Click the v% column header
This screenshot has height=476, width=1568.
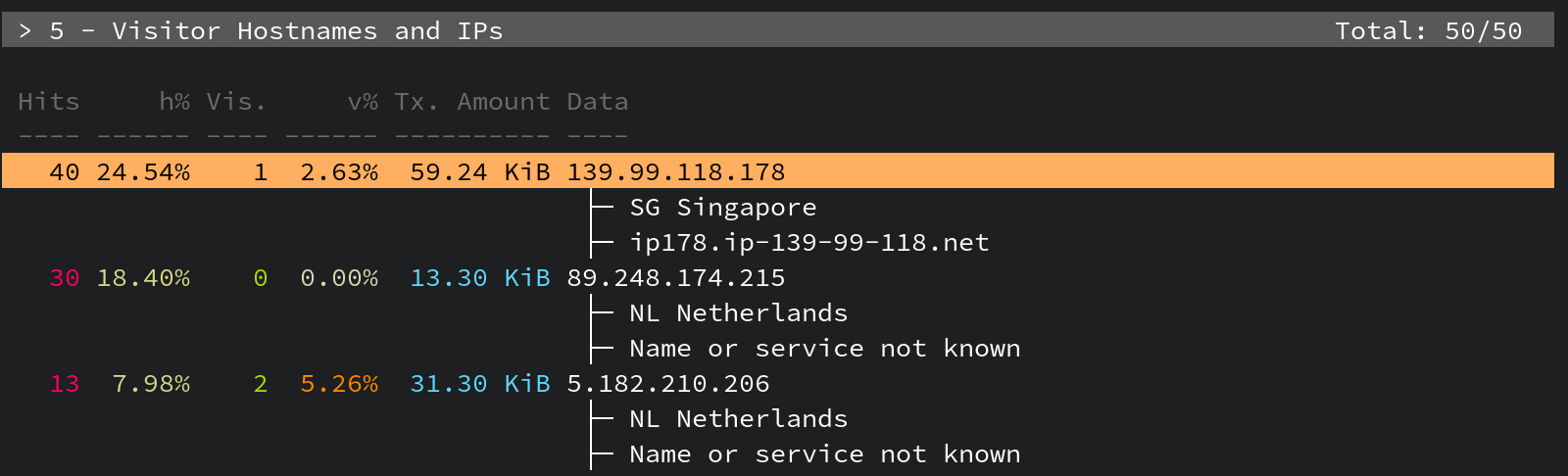click(363, 102)
